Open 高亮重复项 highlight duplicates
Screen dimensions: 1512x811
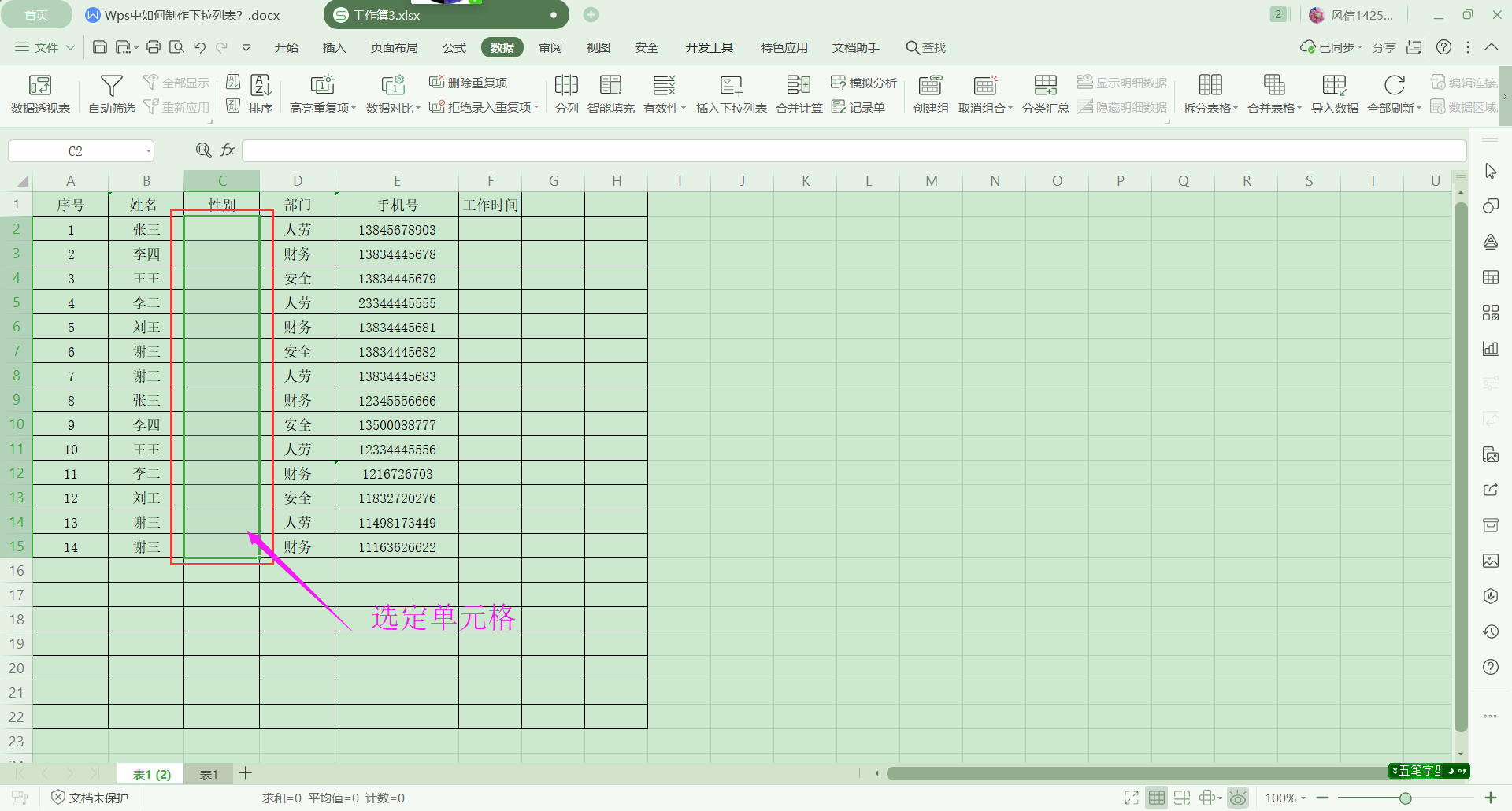point(323,94)
